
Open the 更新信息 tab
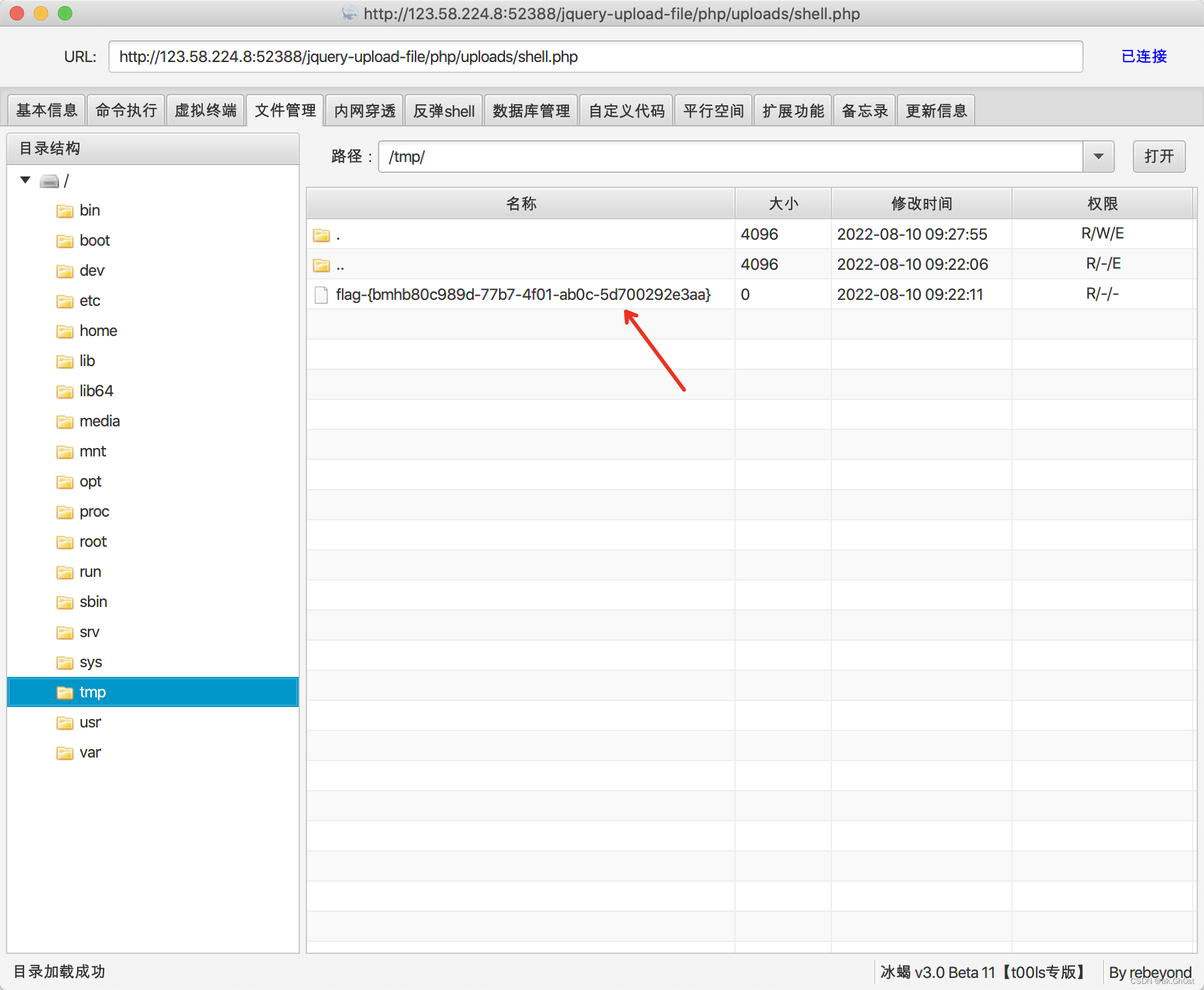coord(936,111)
